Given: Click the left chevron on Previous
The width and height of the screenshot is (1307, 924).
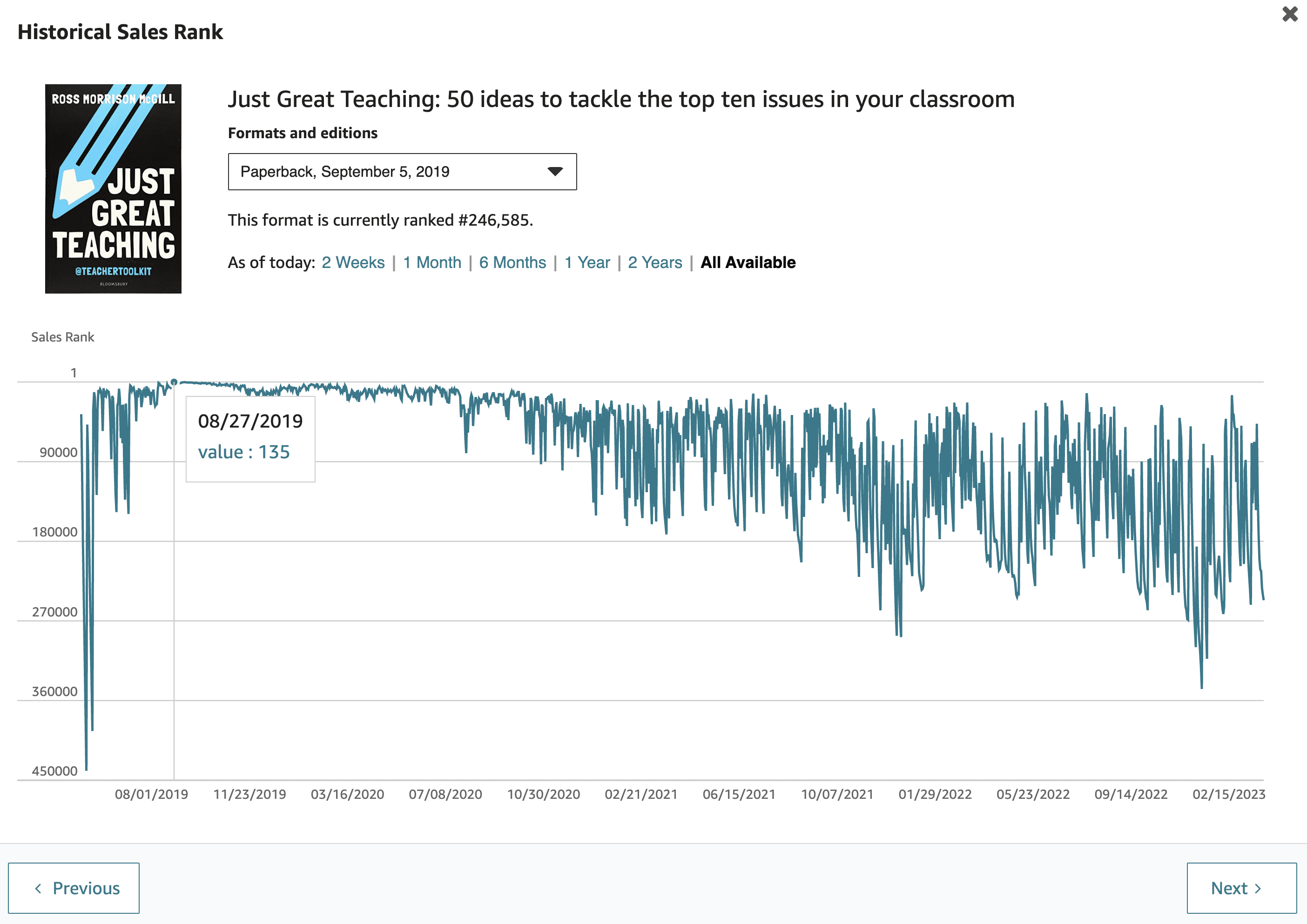Looking at the screenshot, I should tap(38, 888).
